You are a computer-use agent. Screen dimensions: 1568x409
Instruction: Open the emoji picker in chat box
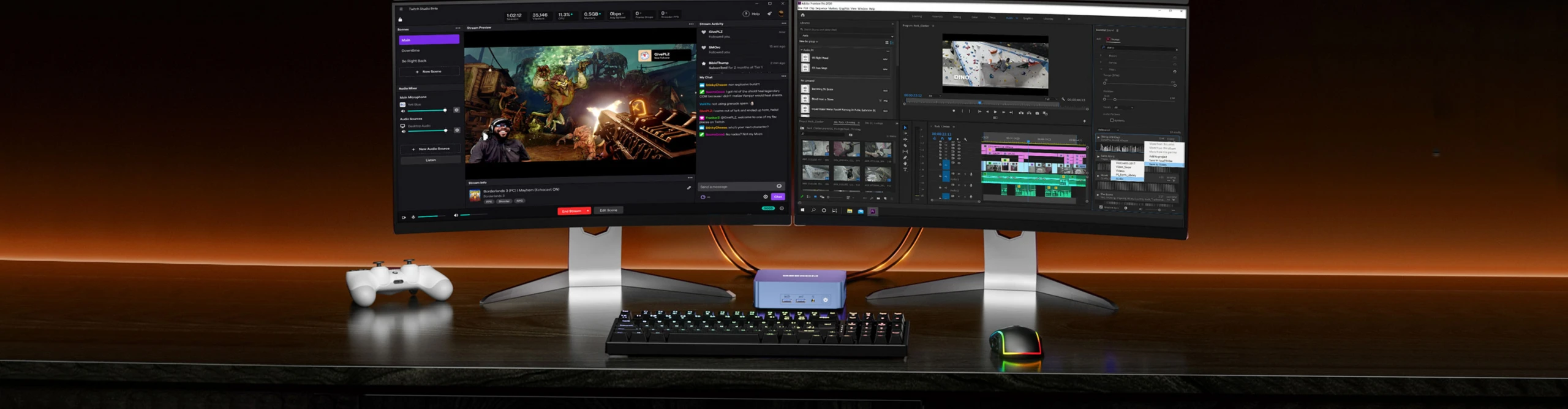pos(779,186)
